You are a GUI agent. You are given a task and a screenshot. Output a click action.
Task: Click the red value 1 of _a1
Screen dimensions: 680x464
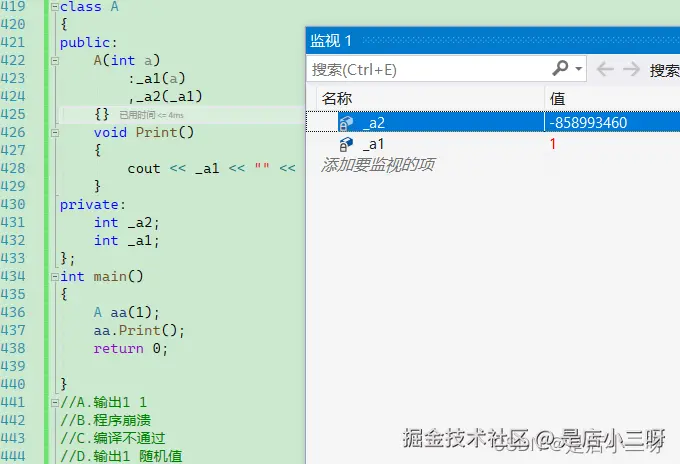(x=552, y=144)
